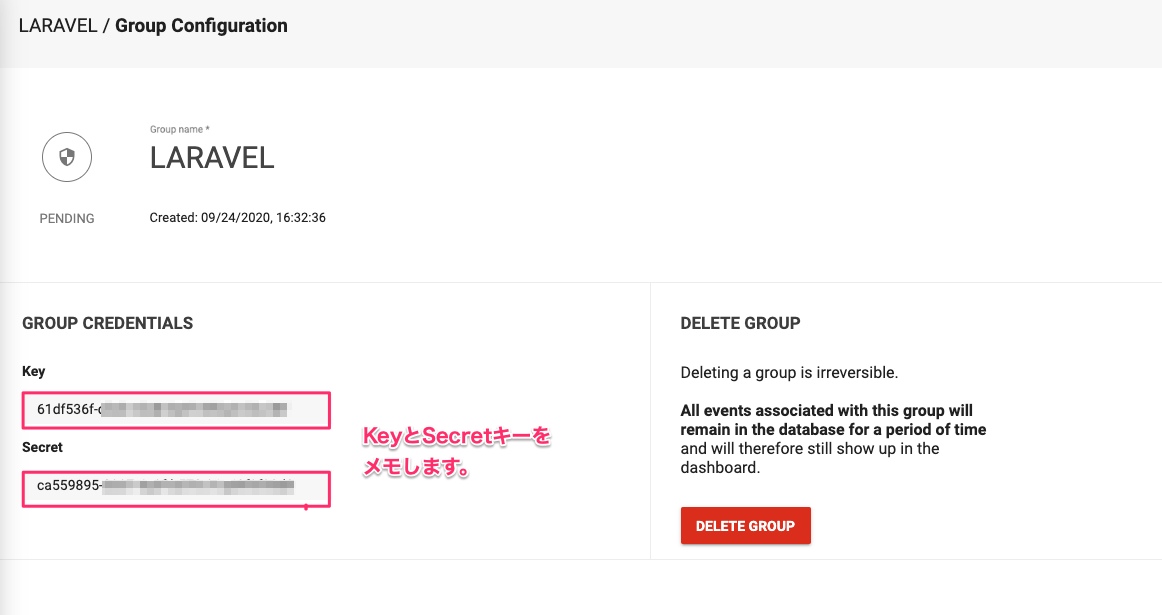Click the DELETE GROUP section heading
This screenshot has width=1162, height=615.
point(738,323)
